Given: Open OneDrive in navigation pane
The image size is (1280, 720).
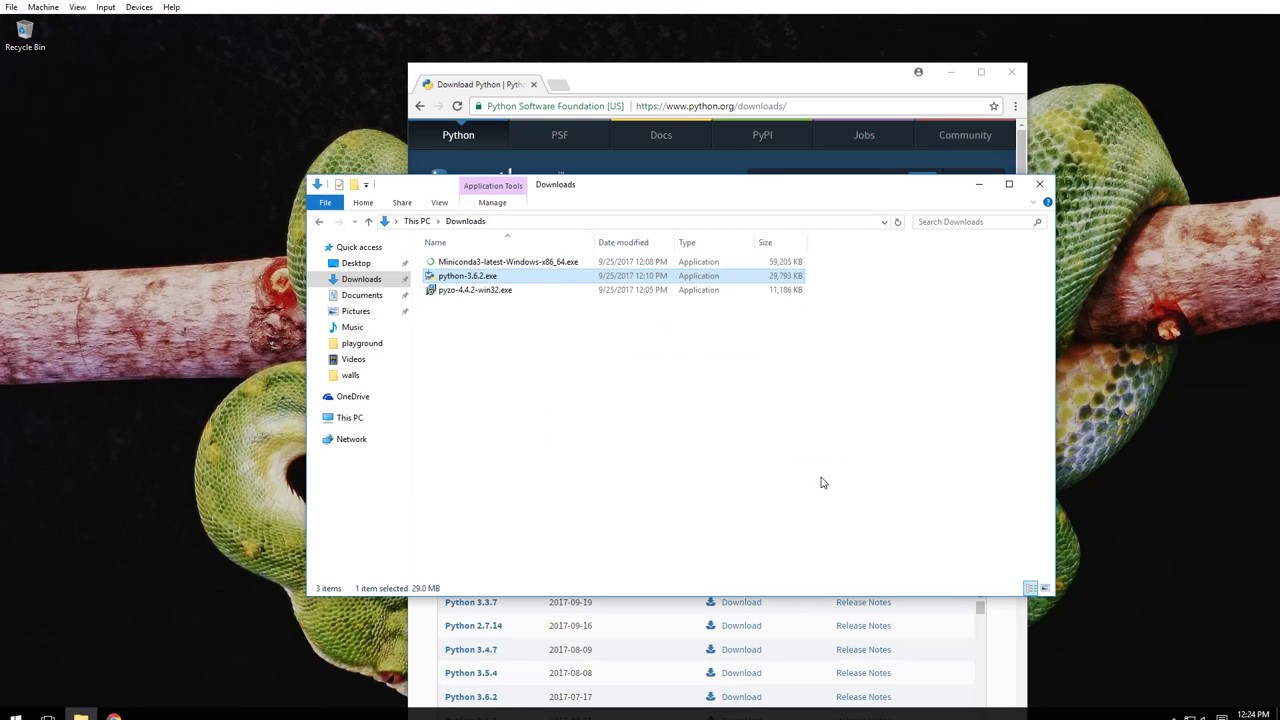Looking at the screenshot, I should click(x=352, y=397).
